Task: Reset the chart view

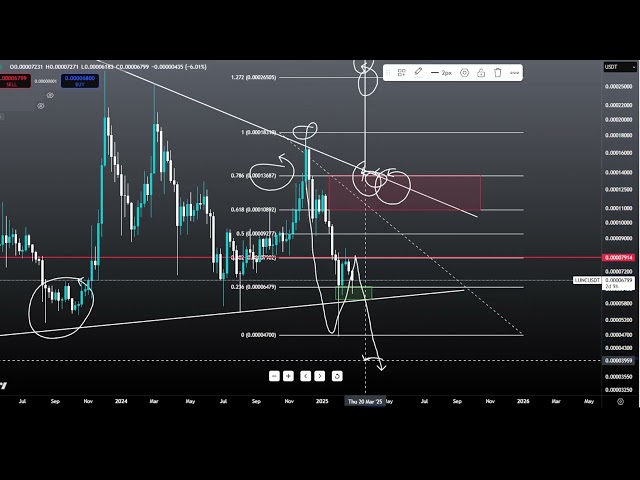Action: pyautogui.click(x=337, y=376)
